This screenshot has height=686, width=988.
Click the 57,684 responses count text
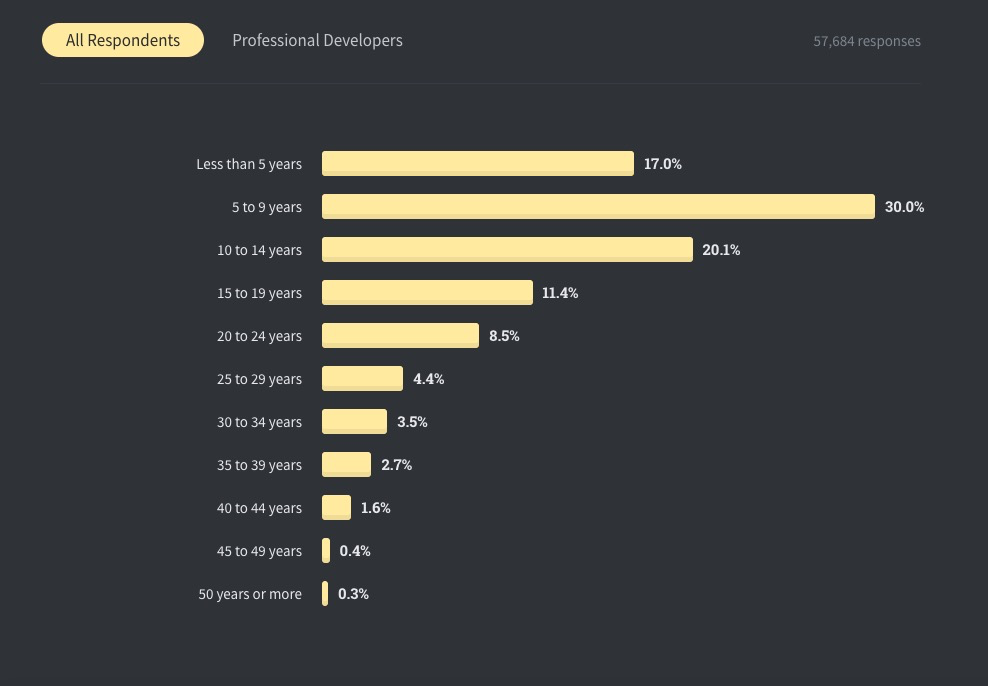click(867, 41)
